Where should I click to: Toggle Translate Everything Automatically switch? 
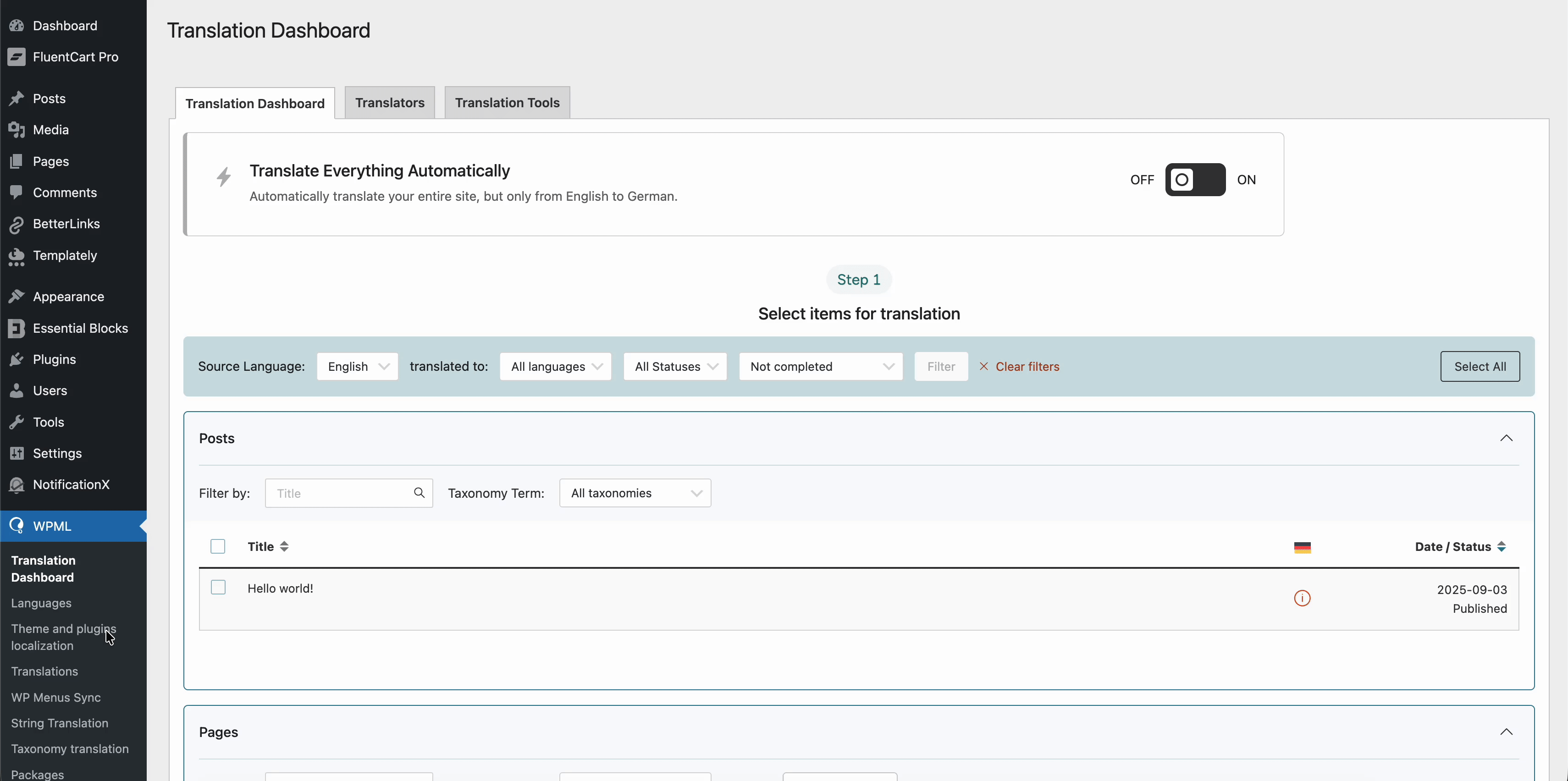coord(1195,180)
